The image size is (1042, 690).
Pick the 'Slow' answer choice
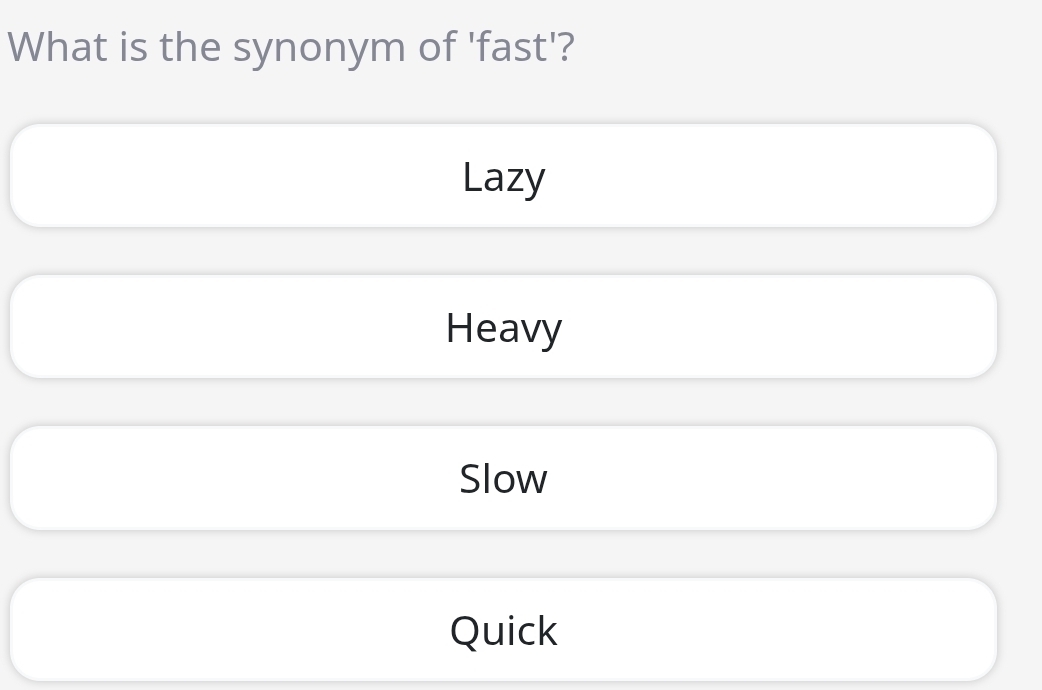point(503,479)
